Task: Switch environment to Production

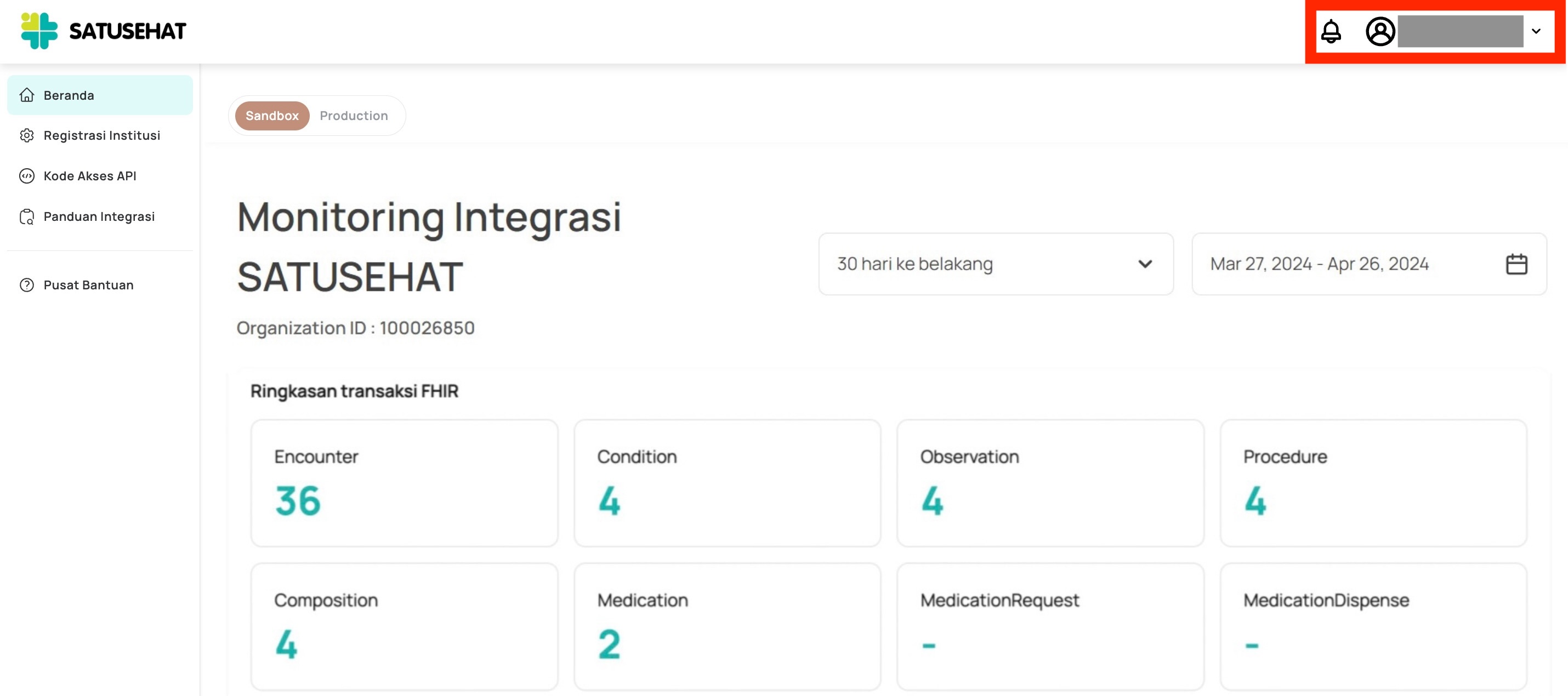Action: pos(354,116)
